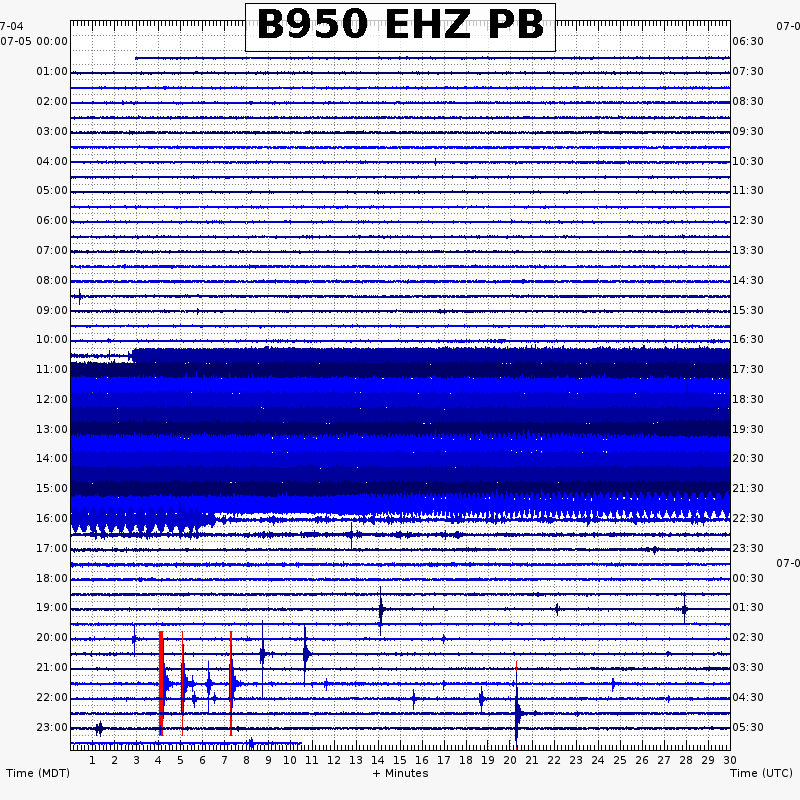Select the 11:00 MDT row label
Viewport: 800px width, 800px height.
[52, 369]
